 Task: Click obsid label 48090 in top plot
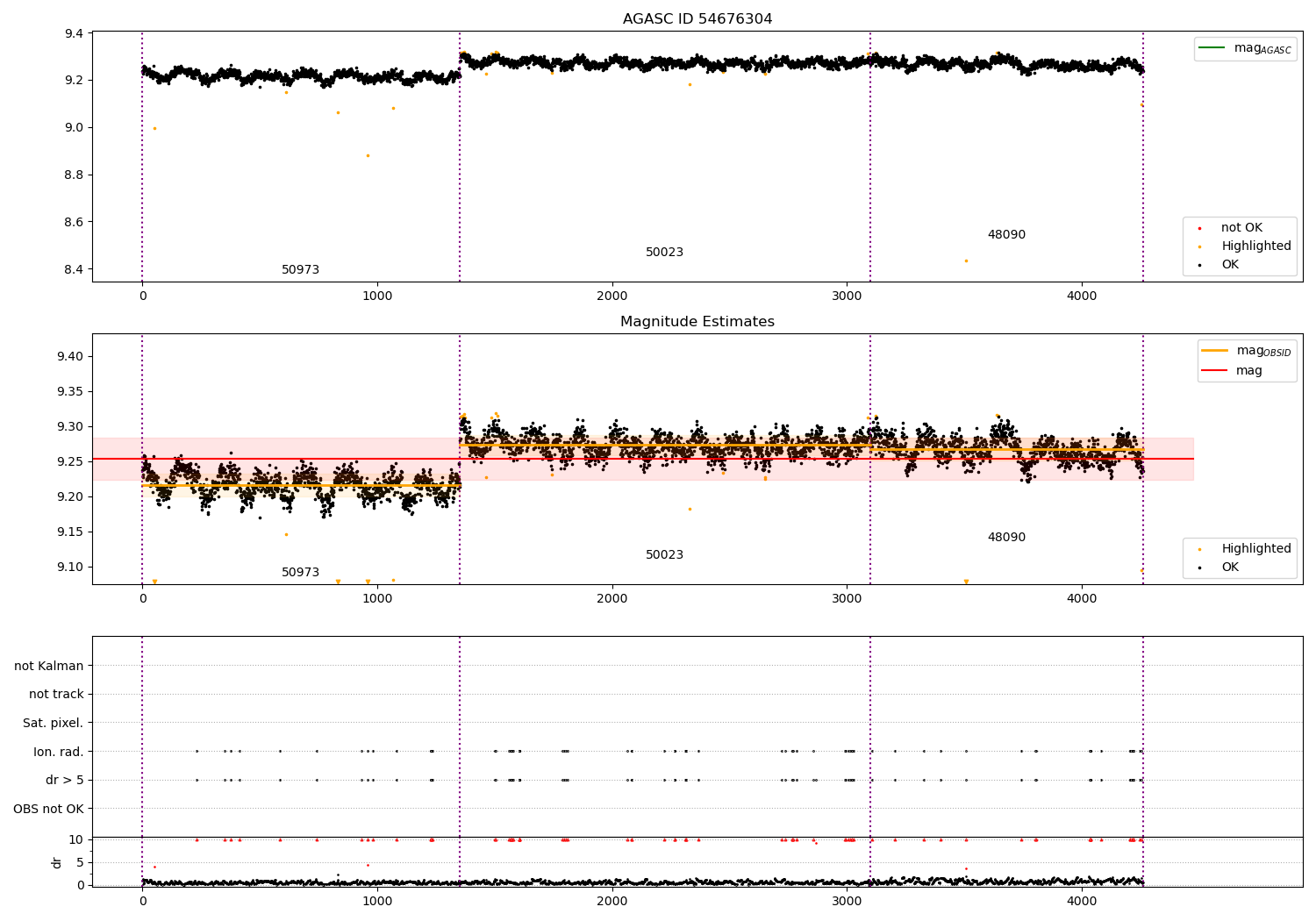pyautogui.click(x=1006, y=235)
